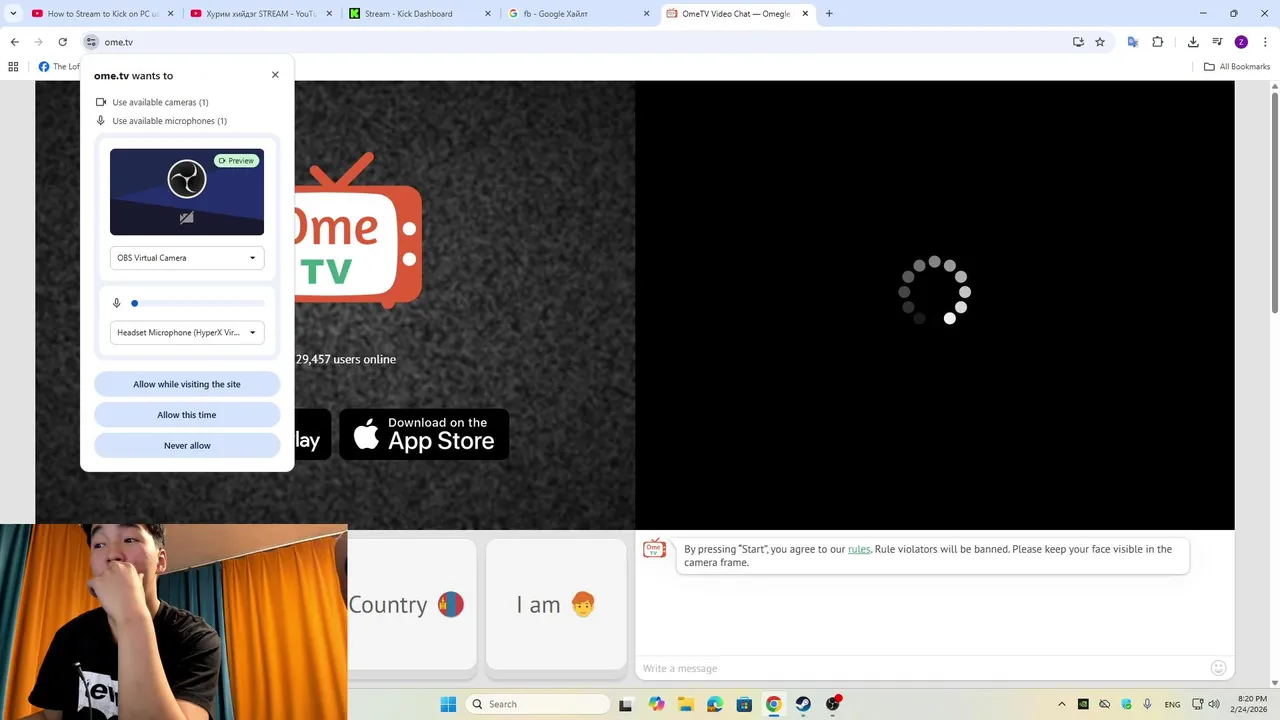Screen dimensions: 1280x720
Task: Click the site information icon in address bar
Action: coord(91,42)
